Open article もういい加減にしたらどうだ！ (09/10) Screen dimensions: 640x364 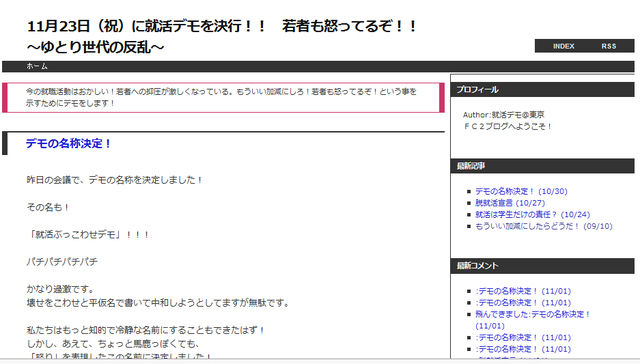coord(544,226)
